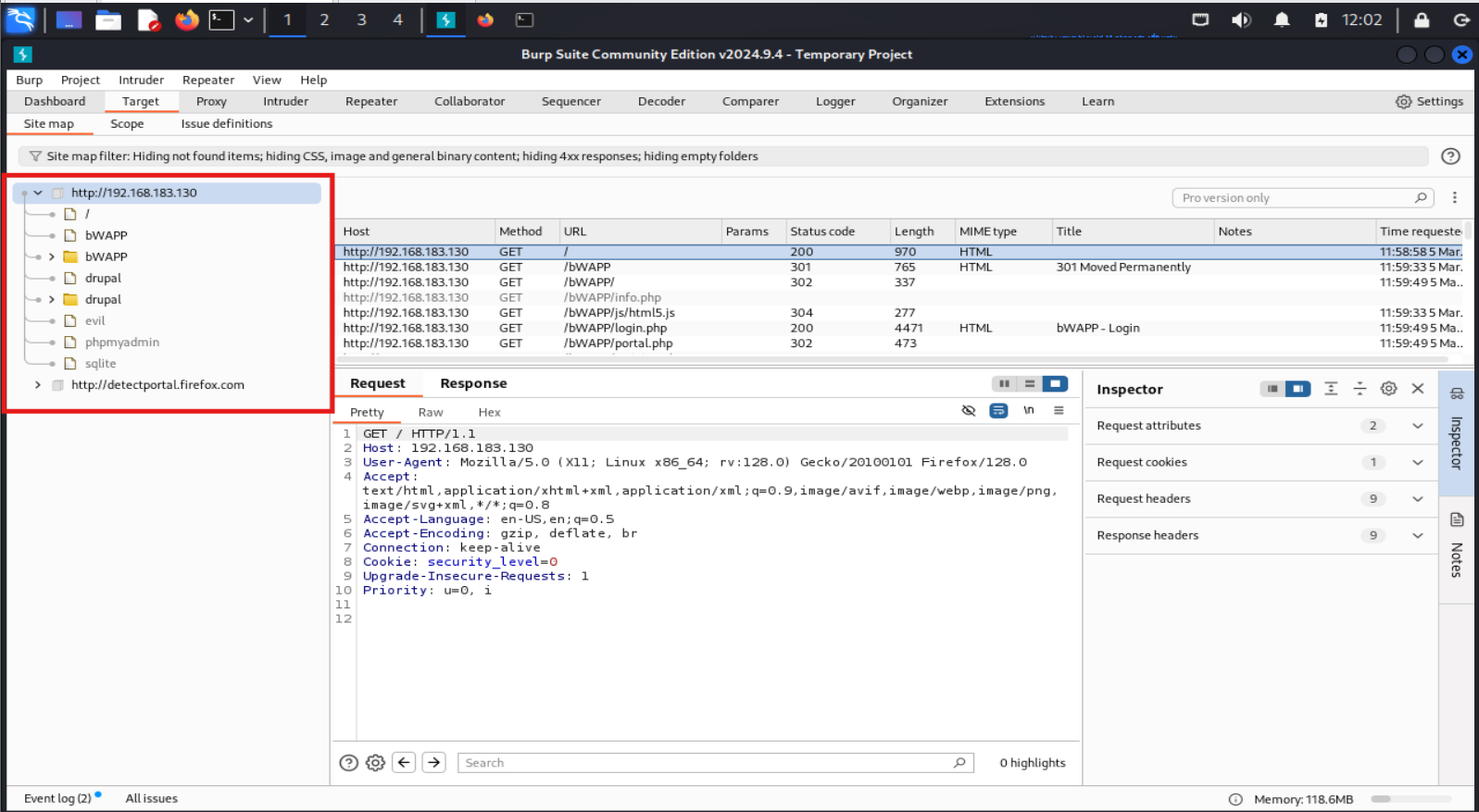Open terminal emulator in top panel

[x=221, y=19]
